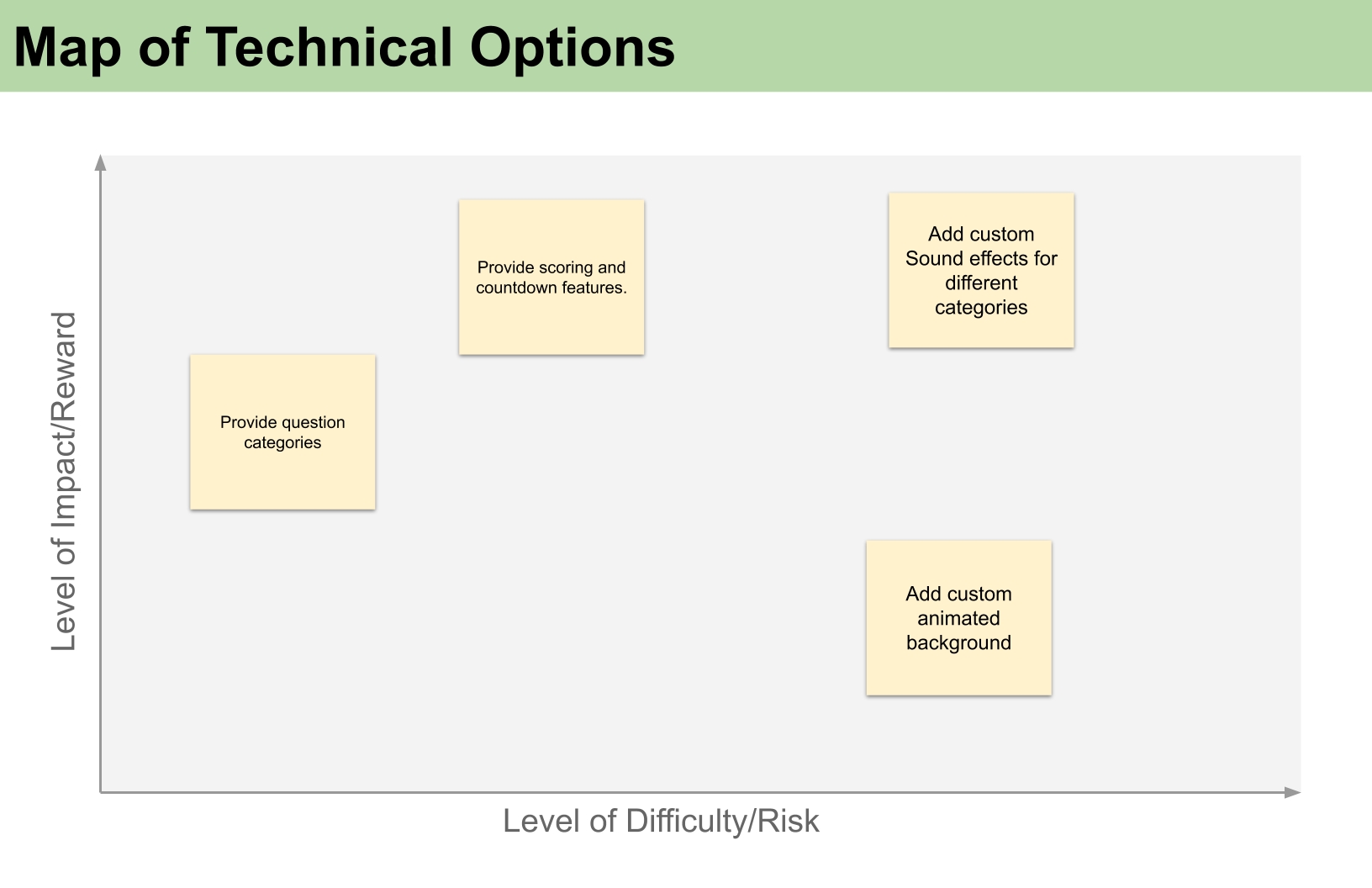The image size is (1372, 888).
Task: Click the horizontal axis arrowhead at right
Action: click(x=1293, y=792)
